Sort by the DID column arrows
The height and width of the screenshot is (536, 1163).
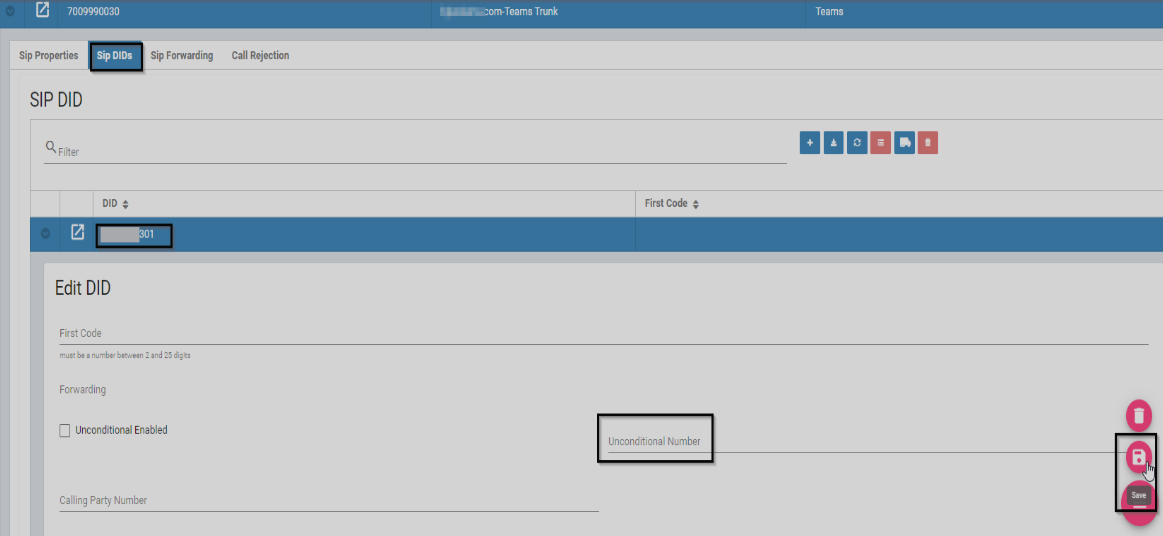click(126, 204)
